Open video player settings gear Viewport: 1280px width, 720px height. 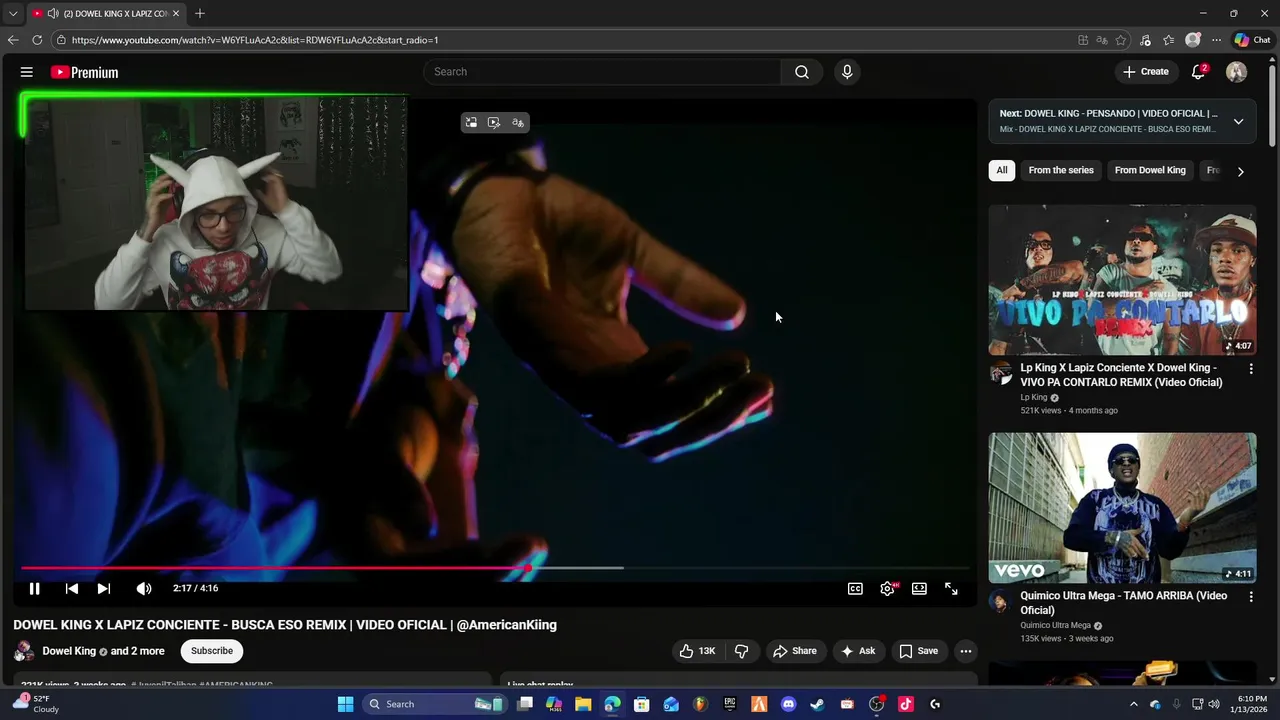887,589
